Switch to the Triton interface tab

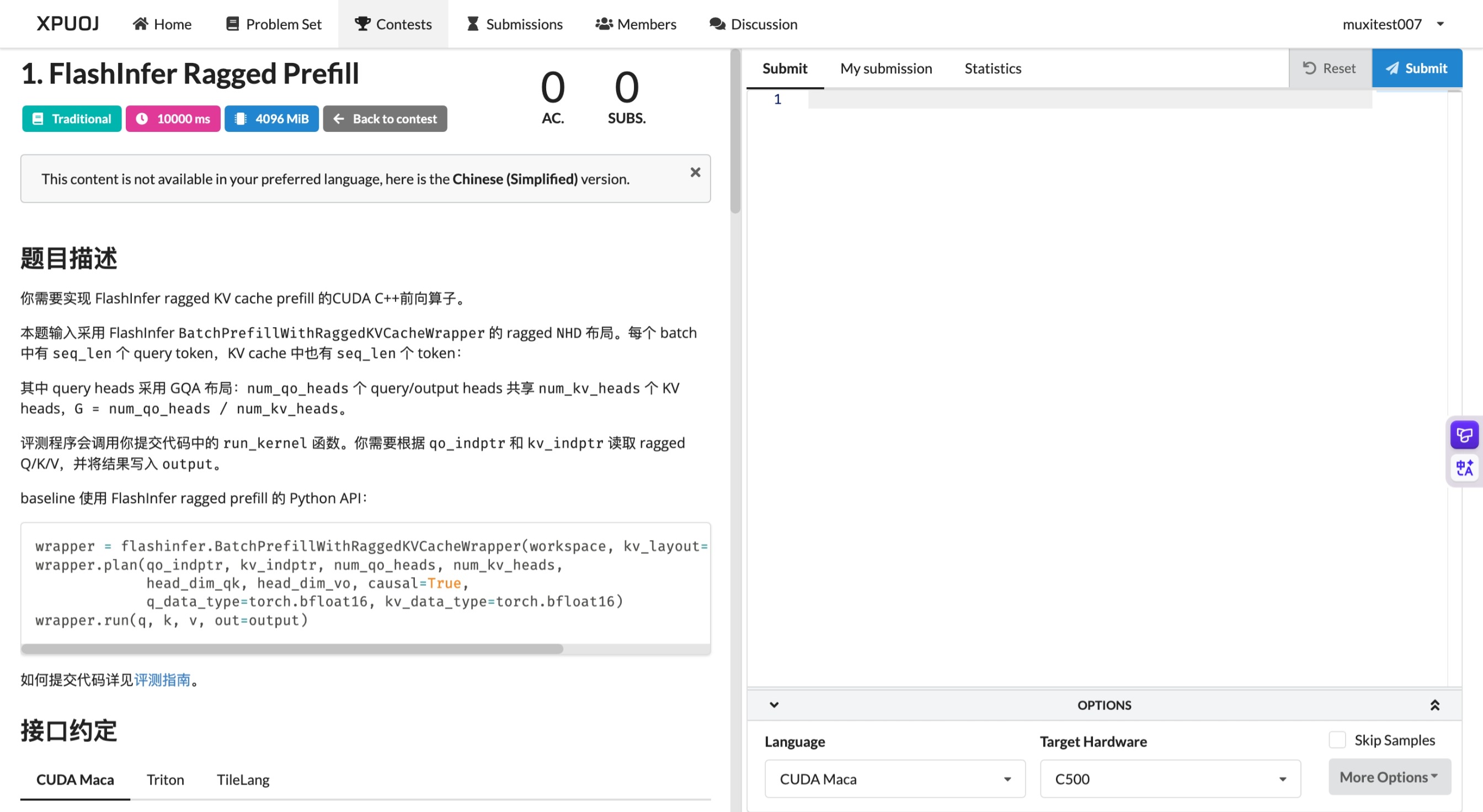(x=166, y=779)
